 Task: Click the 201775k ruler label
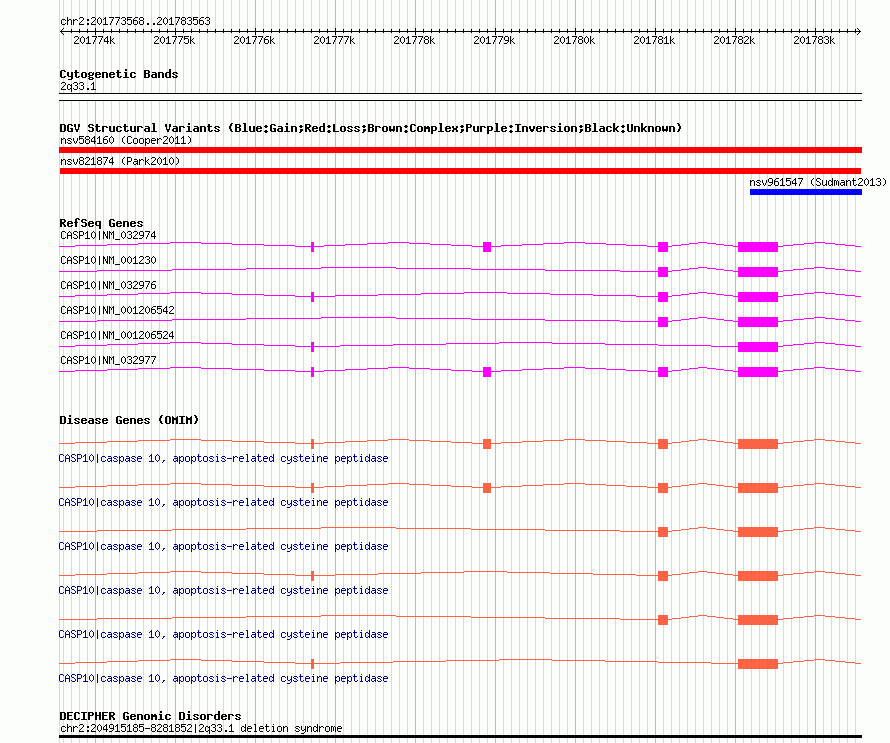click(x=174, y=40)
